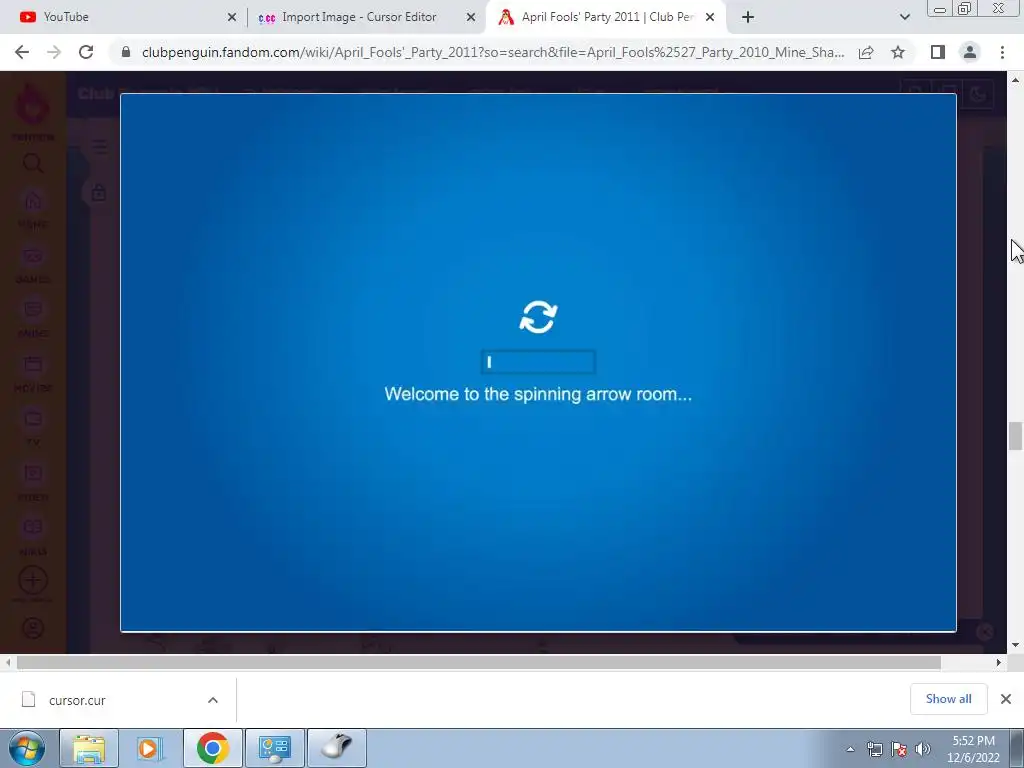The width and height of the screenshot is (1024, 768).
Task: Open a new browser tab
Action: coord(748,18)
